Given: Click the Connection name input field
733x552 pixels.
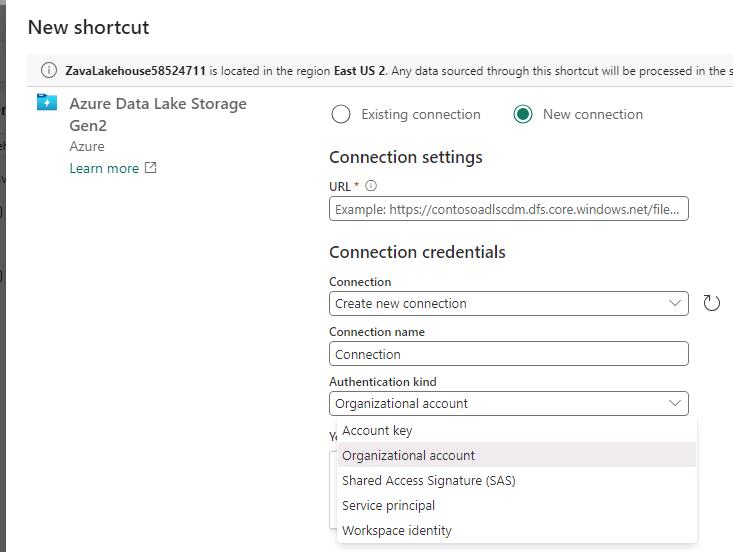Looking at the screenshot, I should point(509,354).
